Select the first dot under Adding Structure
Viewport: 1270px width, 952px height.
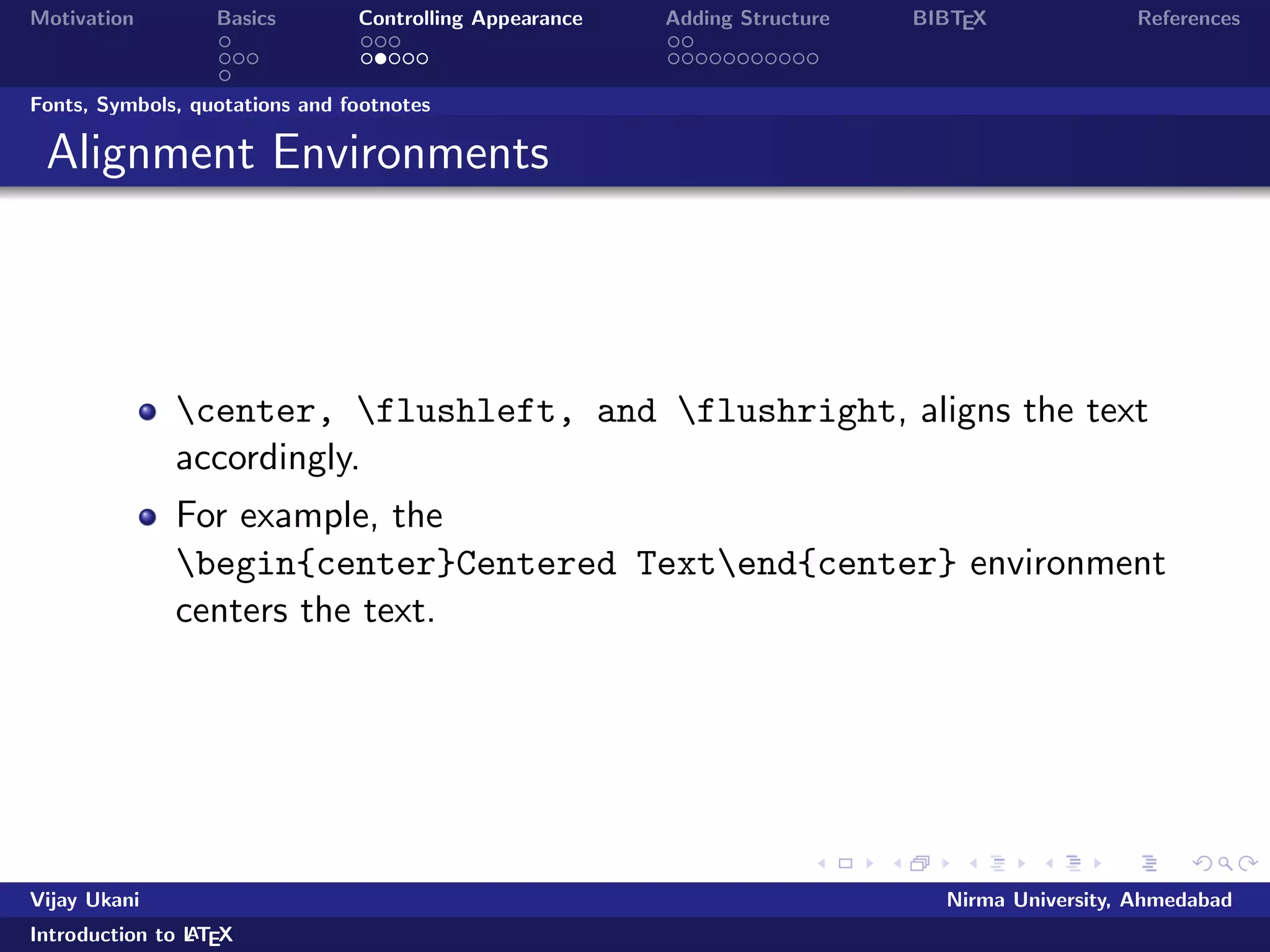tap(673, 42)
